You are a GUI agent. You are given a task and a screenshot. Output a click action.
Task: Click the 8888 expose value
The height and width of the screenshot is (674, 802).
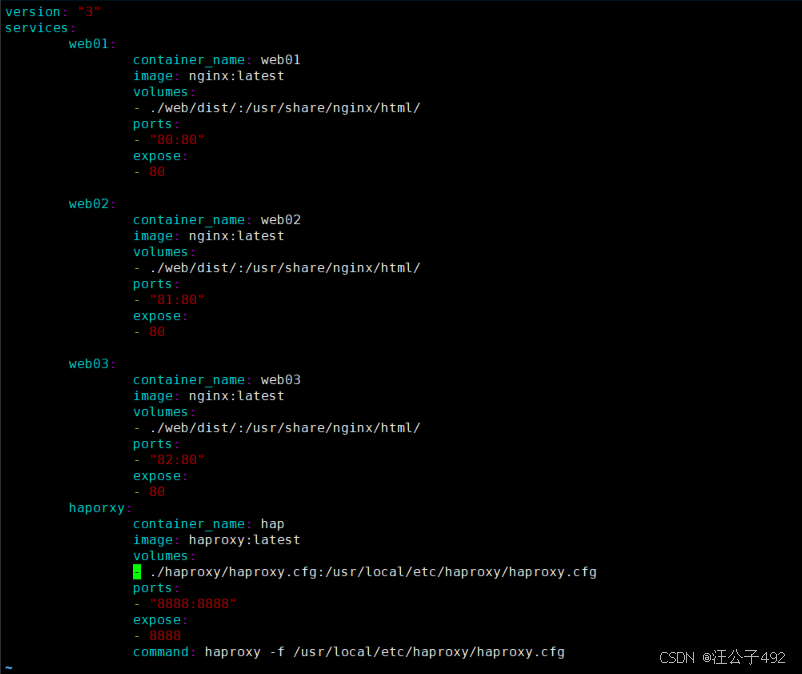pyautogui.click(x=165, y=636)
